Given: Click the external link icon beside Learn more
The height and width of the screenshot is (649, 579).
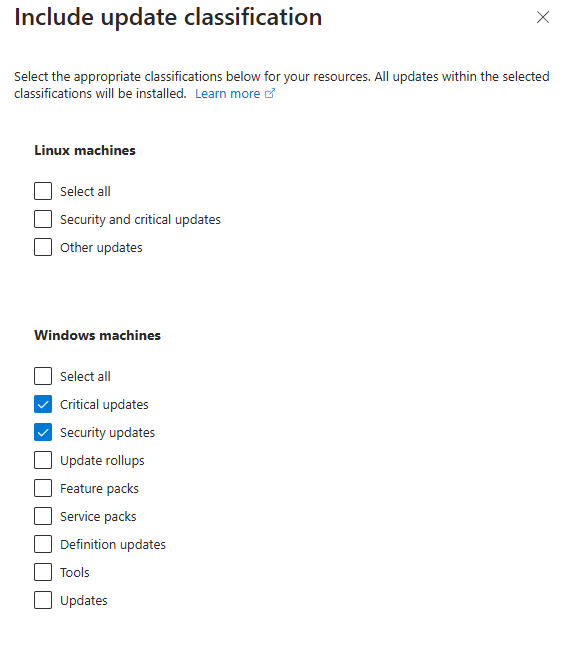Looking at the screenshot, I should (269, 94).
